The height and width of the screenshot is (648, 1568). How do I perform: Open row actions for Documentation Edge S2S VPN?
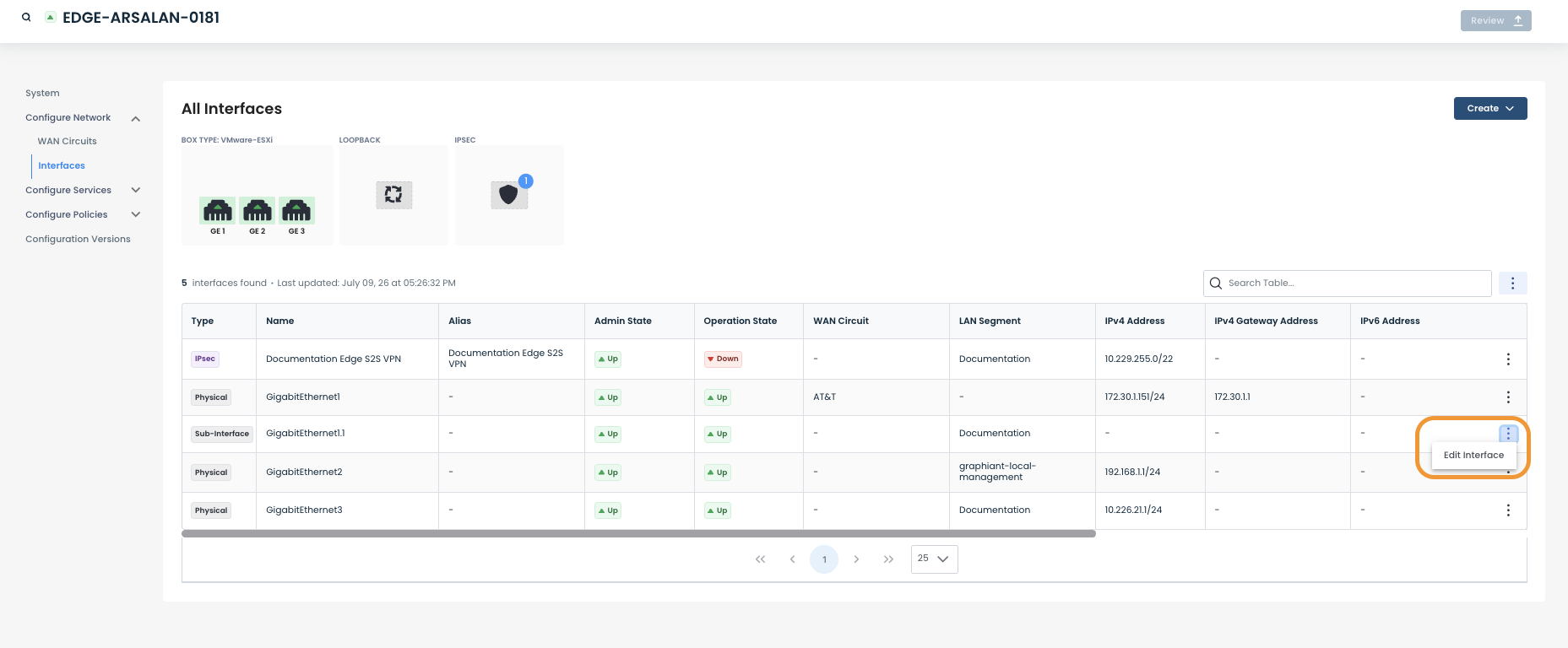[x=1508, y=359]
